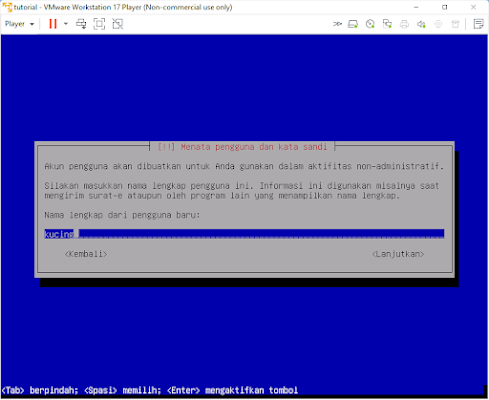Open the removable USB storage icon
The height and width of the screenshot is (400, 489).
pyautogui.click(x=455, y=24)
